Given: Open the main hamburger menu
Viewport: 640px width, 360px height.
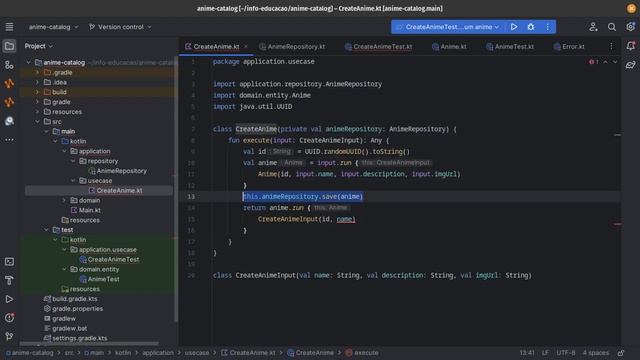Looking at the screenshot, I should click(9, 27).
